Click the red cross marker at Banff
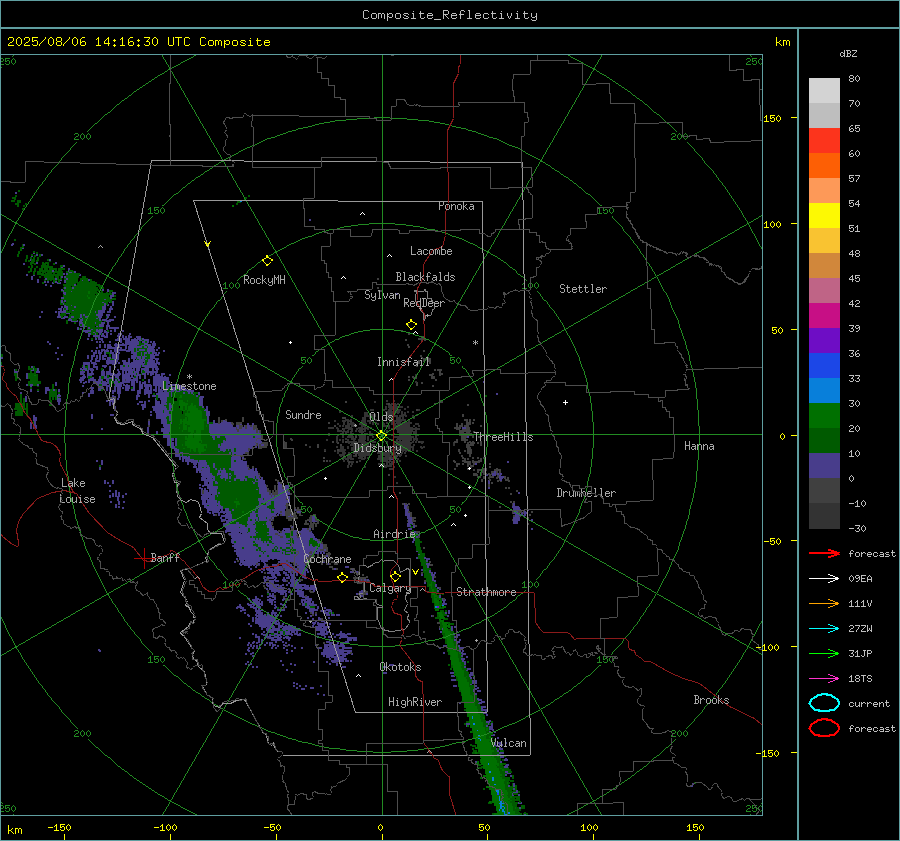 point(143,558)
